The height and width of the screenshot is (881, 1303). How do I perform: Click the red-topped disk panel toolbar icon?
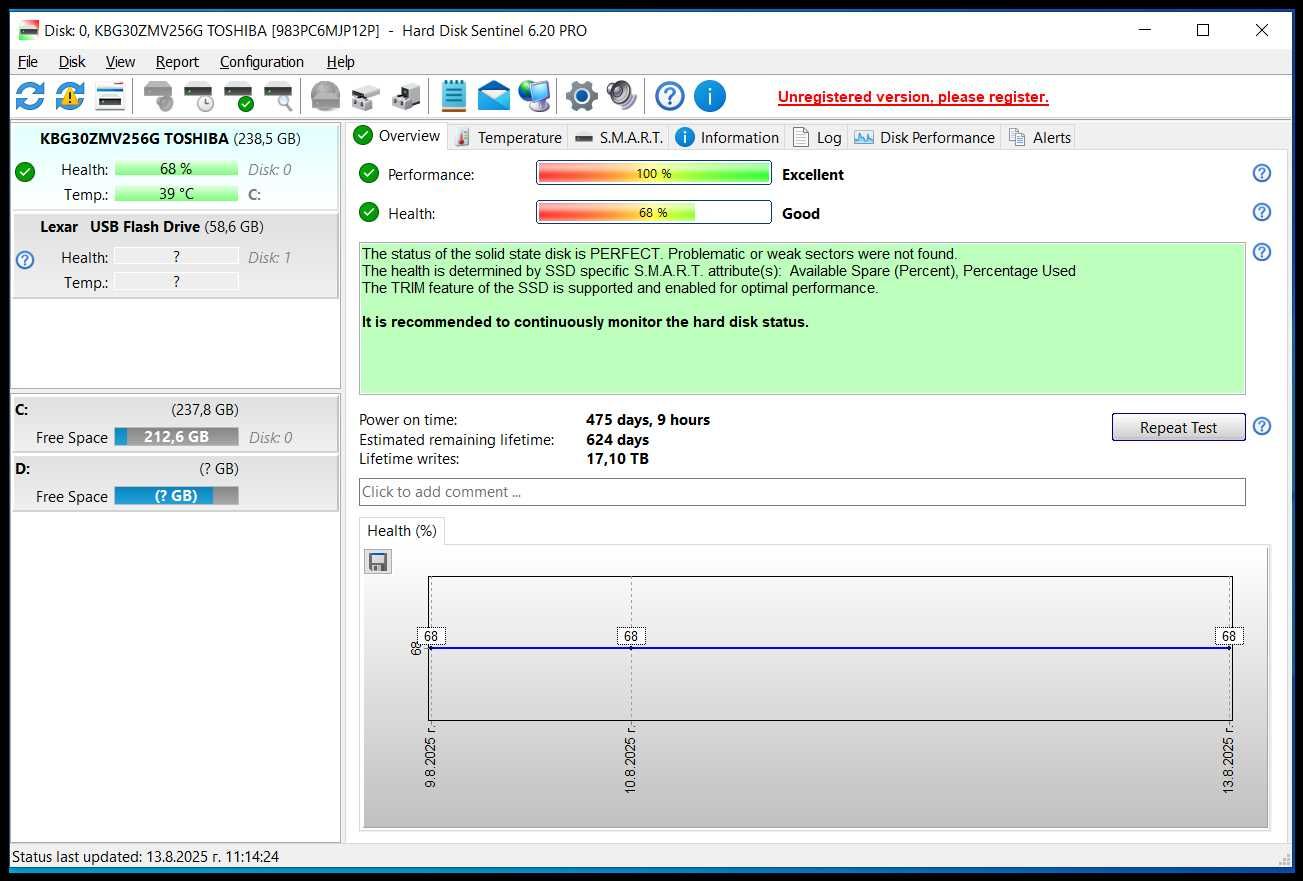(110, 96)
